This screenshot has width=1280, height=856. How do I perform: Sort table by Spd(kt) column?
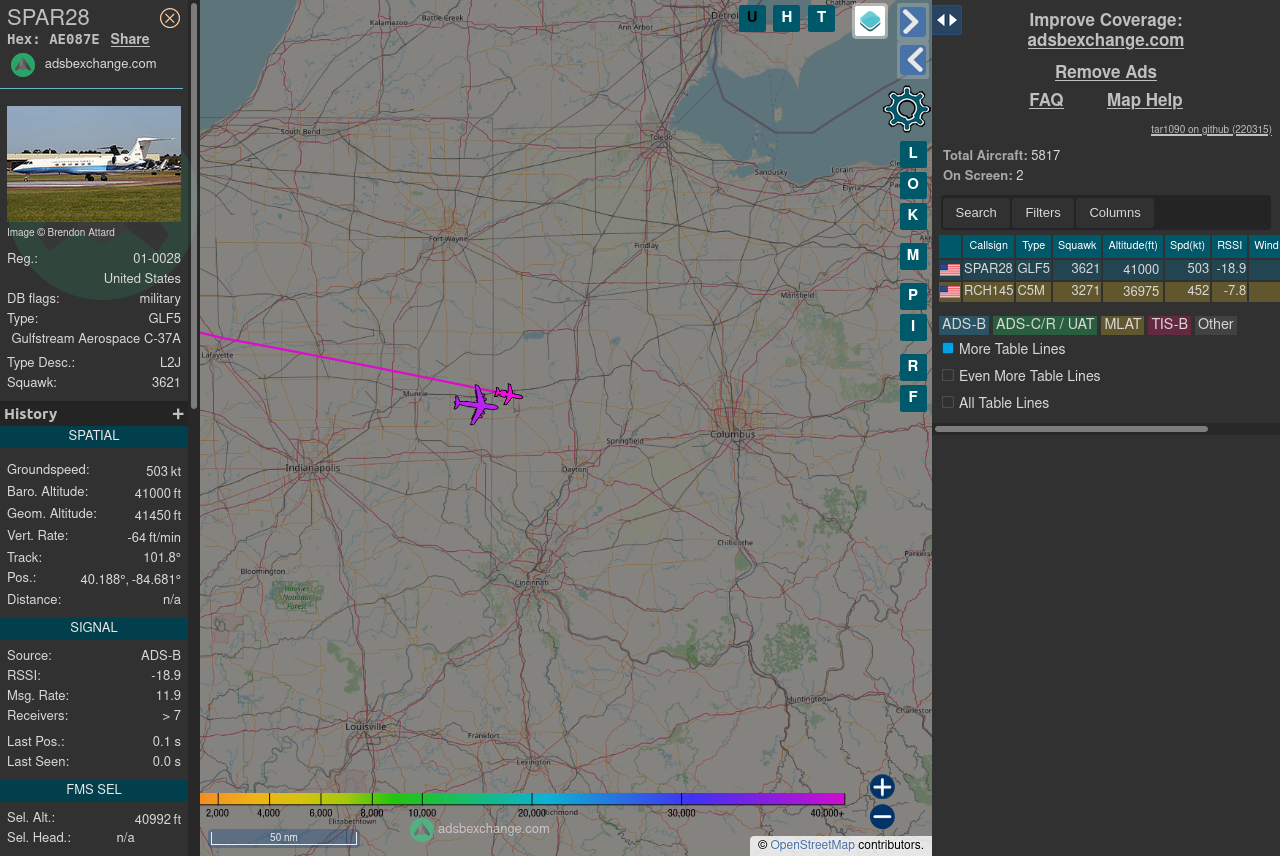[x=1187, y=246]
